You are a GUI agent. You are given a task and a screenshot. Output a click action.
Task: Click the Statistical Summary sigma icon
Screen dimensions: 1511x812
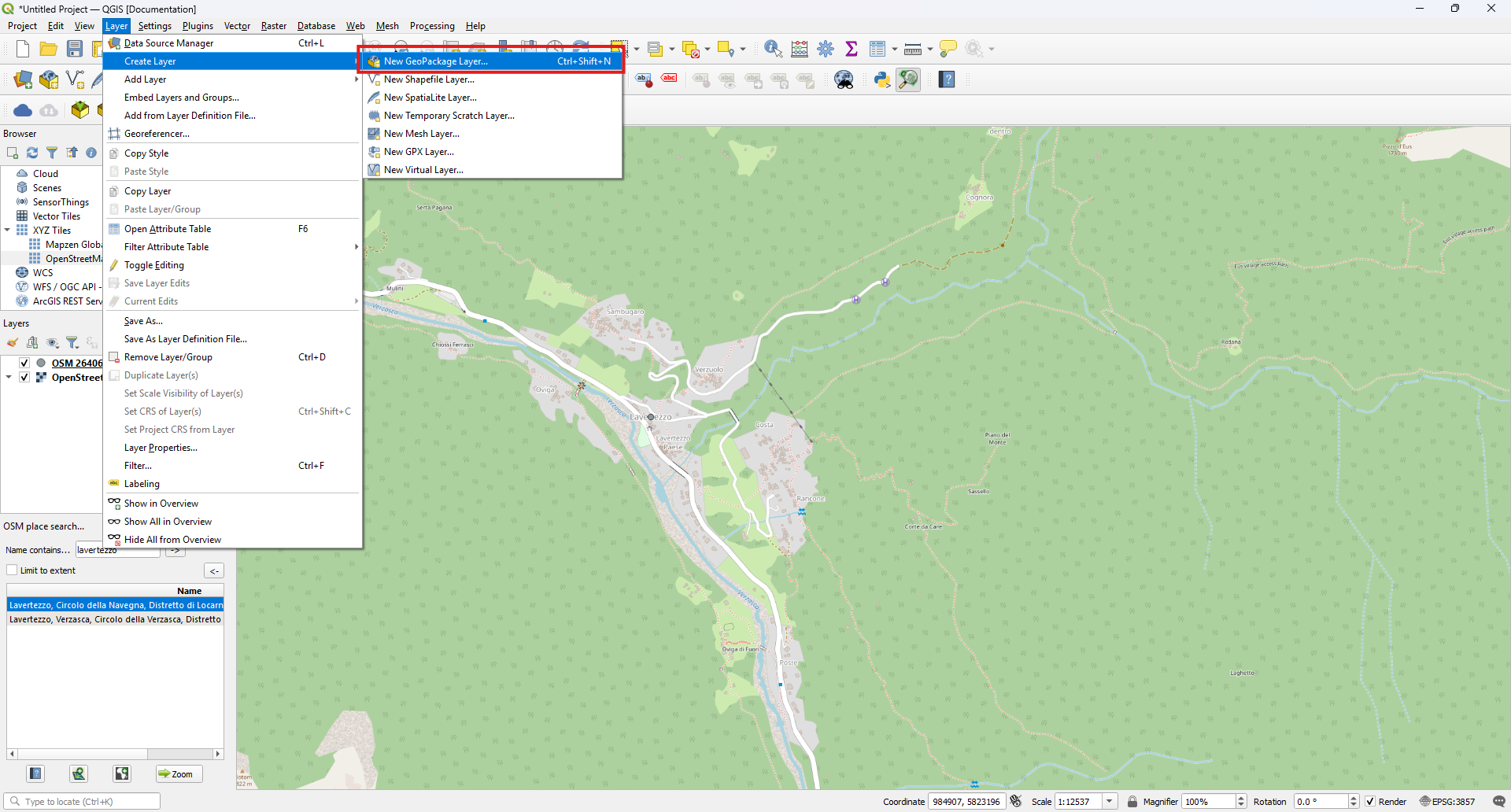coord(851,49)
